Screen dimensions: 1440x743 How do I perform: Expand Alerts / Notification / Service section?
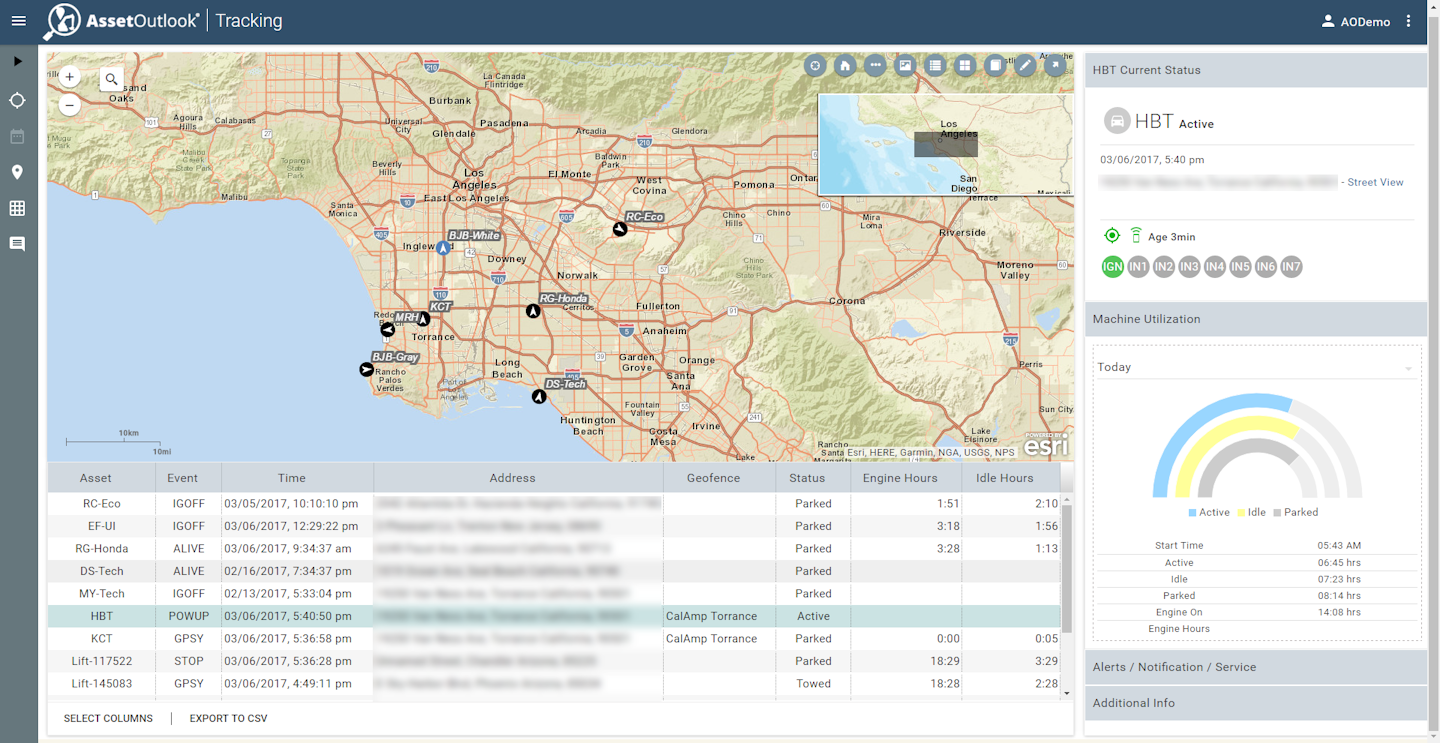[x=1255, y=667]
